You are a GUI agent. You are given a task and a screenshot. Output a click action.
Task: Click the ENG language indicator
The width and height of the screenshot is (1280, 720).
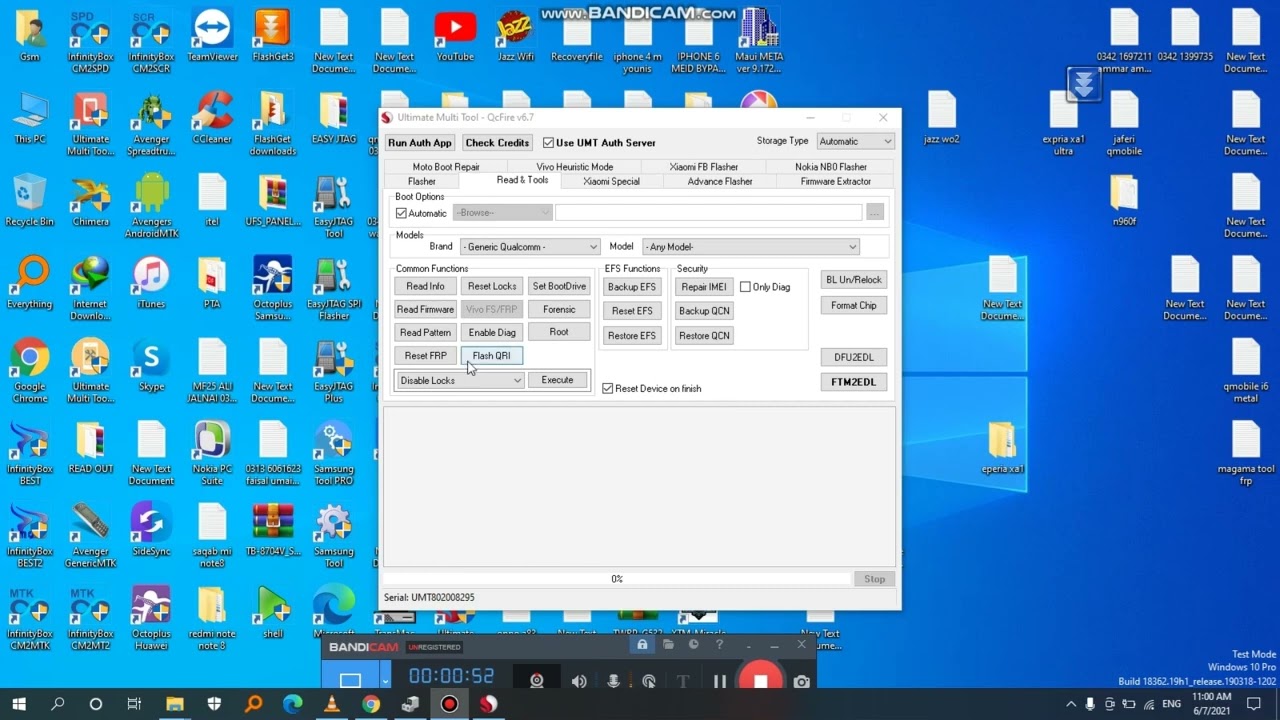point(1171,704)
